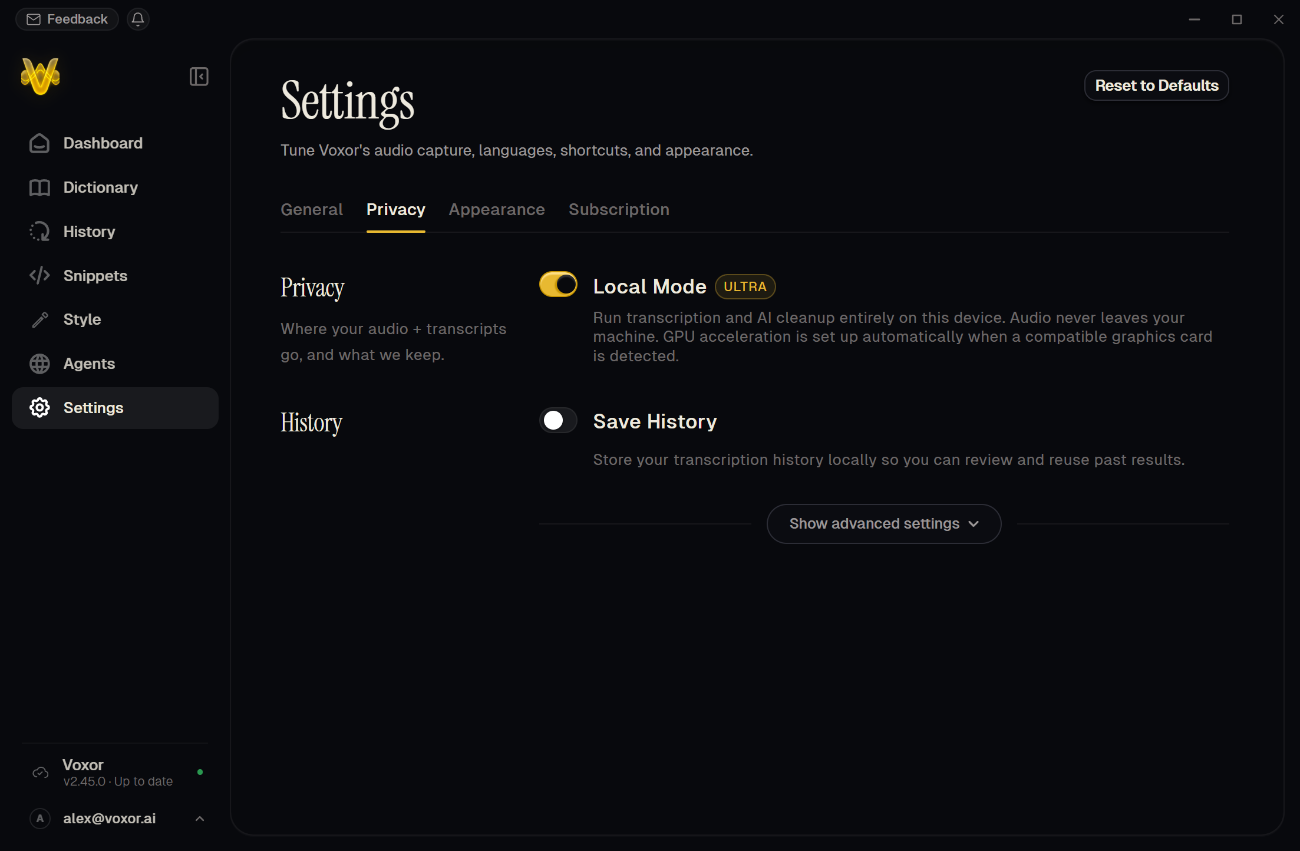Screen dimensions: 1300x851
Task: Switch to the General tab
Action: [x=312, y=209]
